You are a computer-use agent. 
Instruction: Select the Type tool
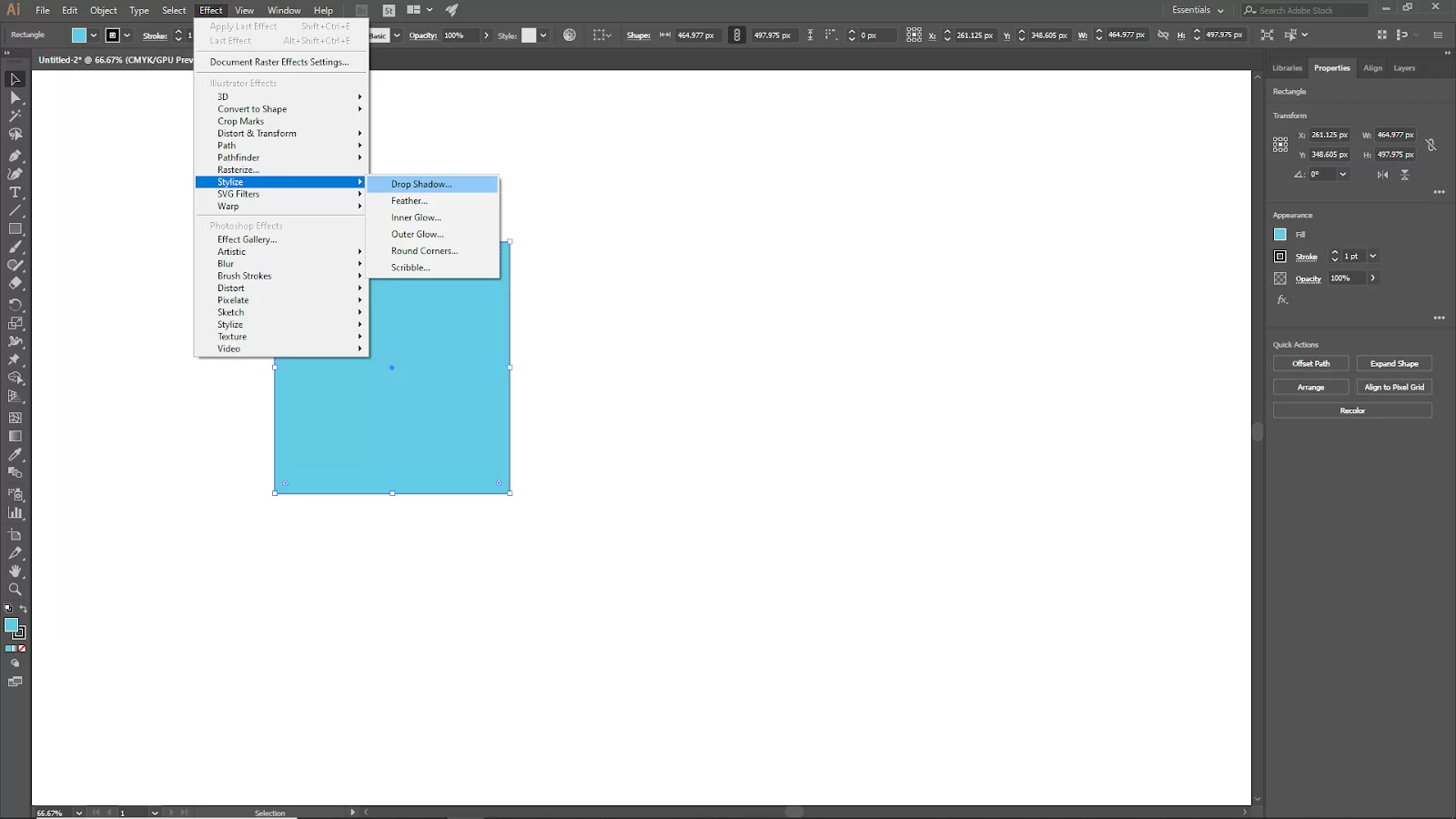15,192
